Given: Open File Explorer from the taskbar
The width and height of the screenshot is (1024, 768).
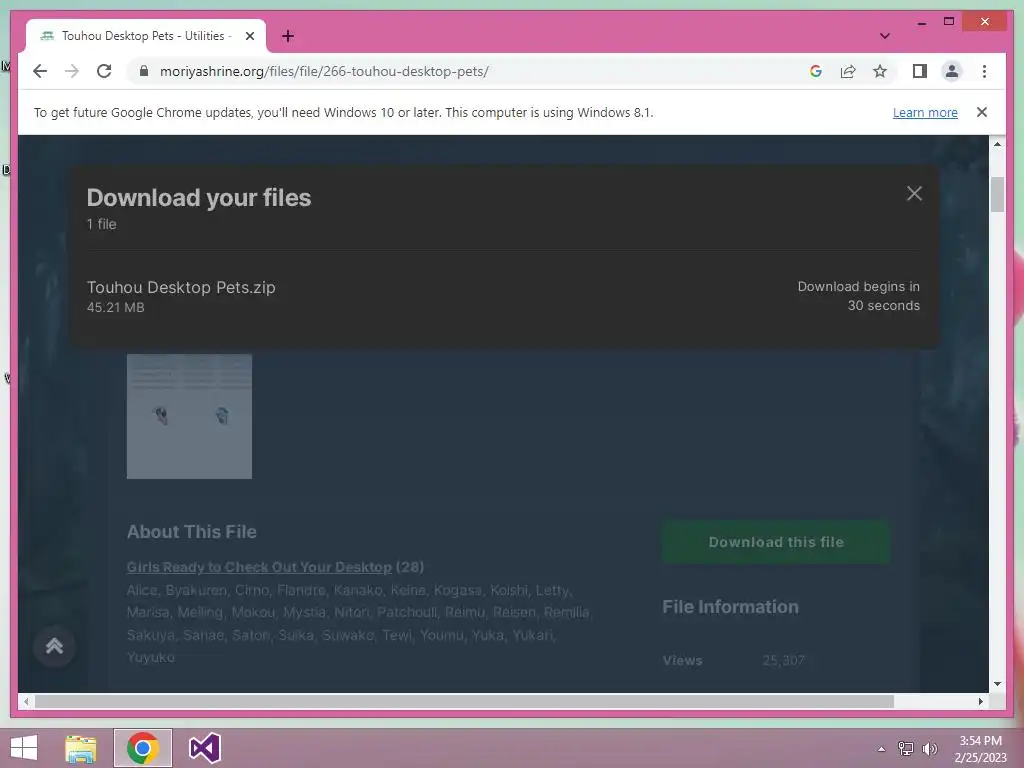Looking at the screenshot, I should click(x=81, y=748).
